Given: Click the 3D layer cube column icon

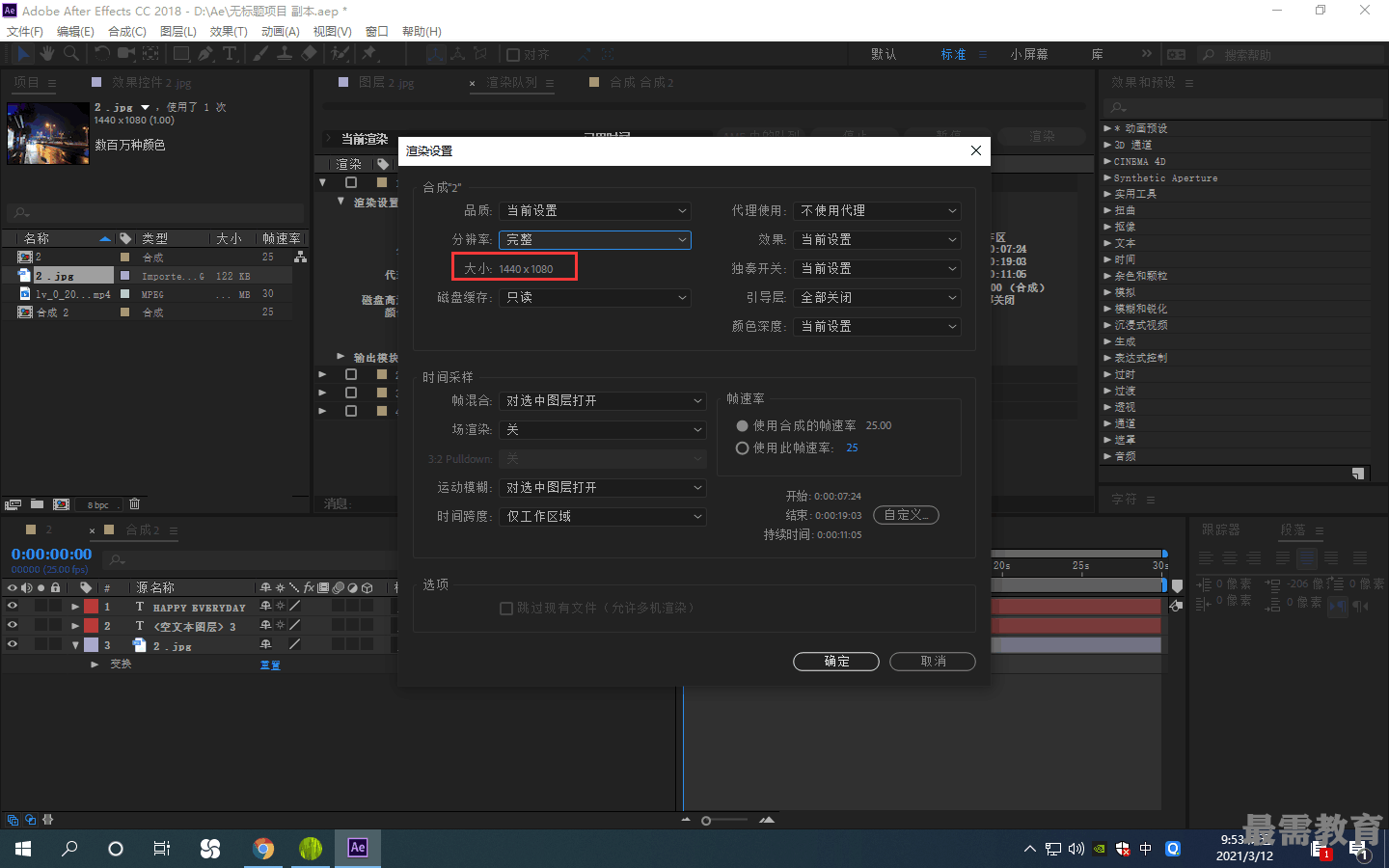Looking at the screenshot, I should click(368, 587).
